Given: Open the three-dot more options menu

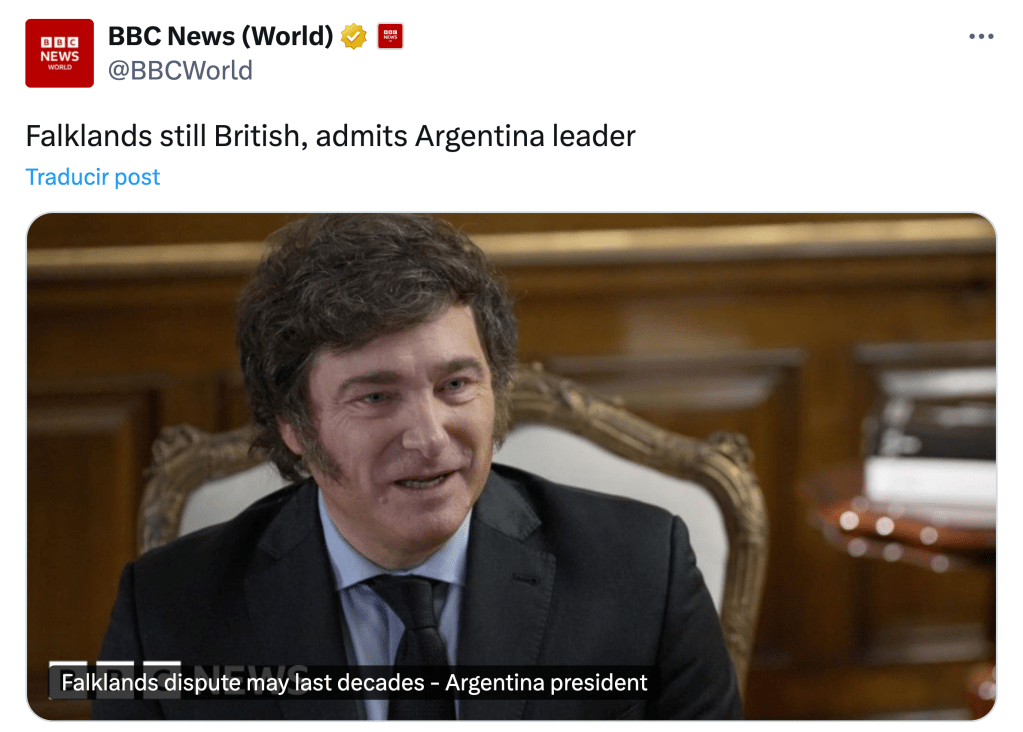Looking at the screenshot, I should (x=981, y=37).
